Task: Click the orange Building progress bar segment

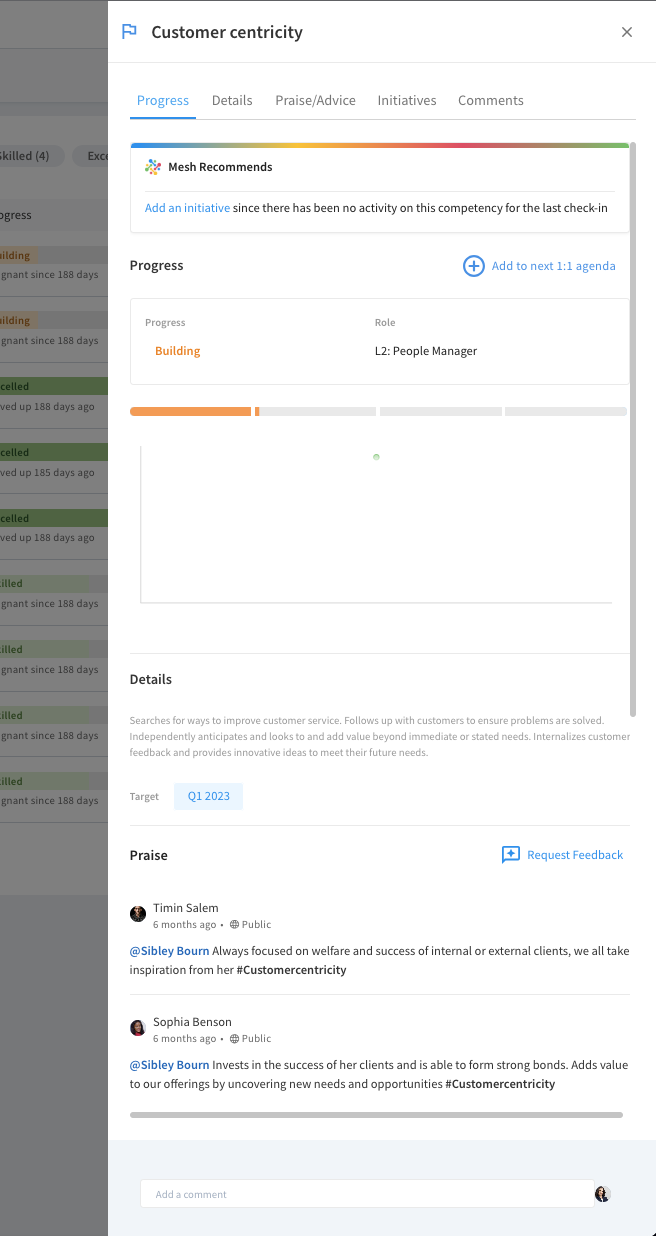Action: click(190, 411)
